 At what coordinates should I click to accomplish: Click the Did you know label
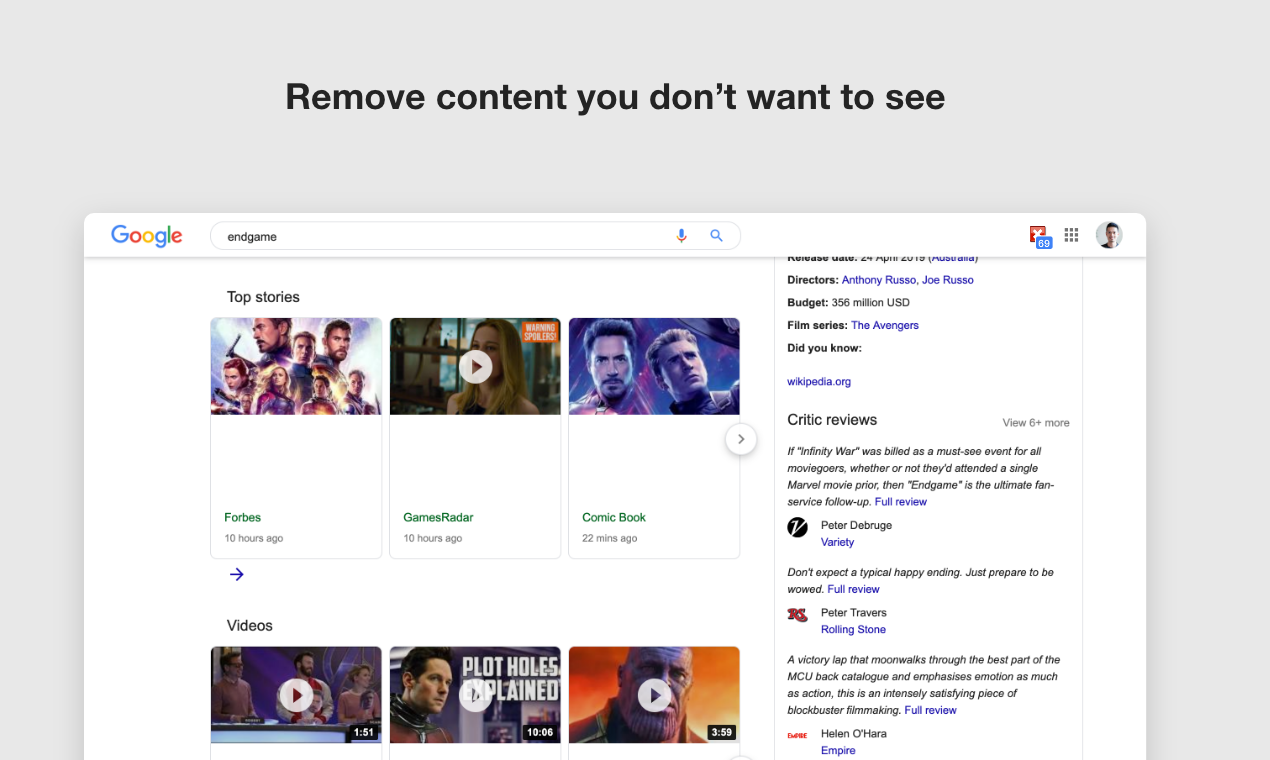pyautogui.click(x=824, y=348)
